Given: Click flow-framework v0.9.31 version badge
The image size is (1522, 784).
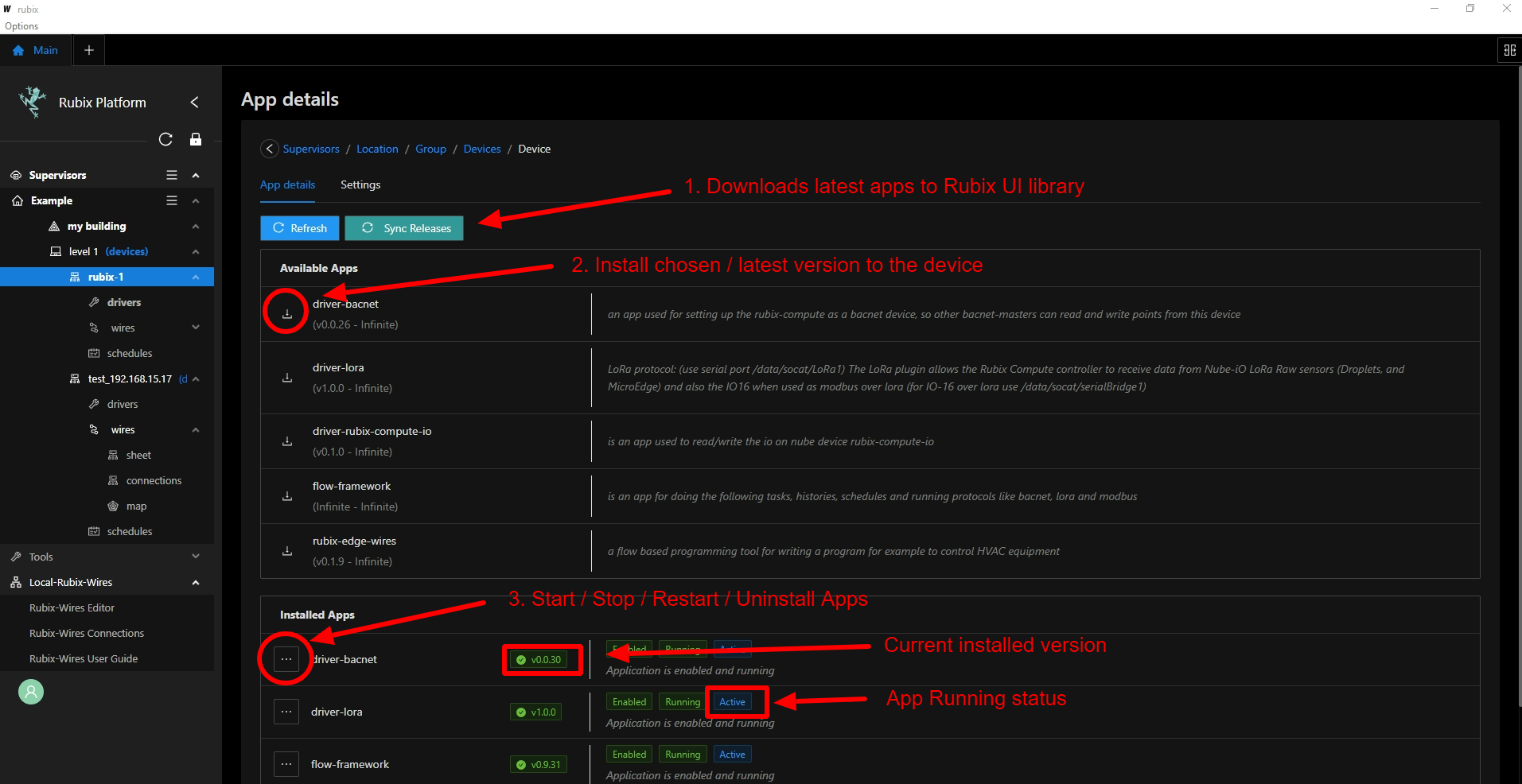Looking at the screenshot, I should pyautogui.click(x=539, y=764).
